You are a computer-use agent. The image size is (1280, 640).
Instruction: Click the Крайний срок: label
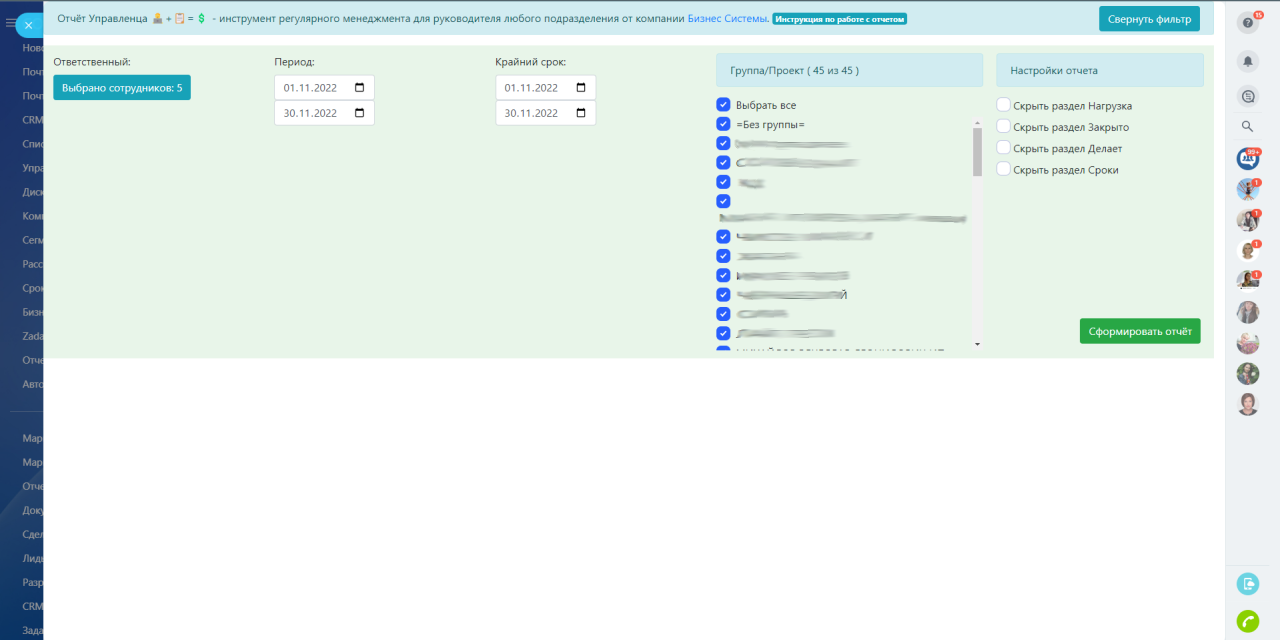pyautogui.click(x=530, y=62)
